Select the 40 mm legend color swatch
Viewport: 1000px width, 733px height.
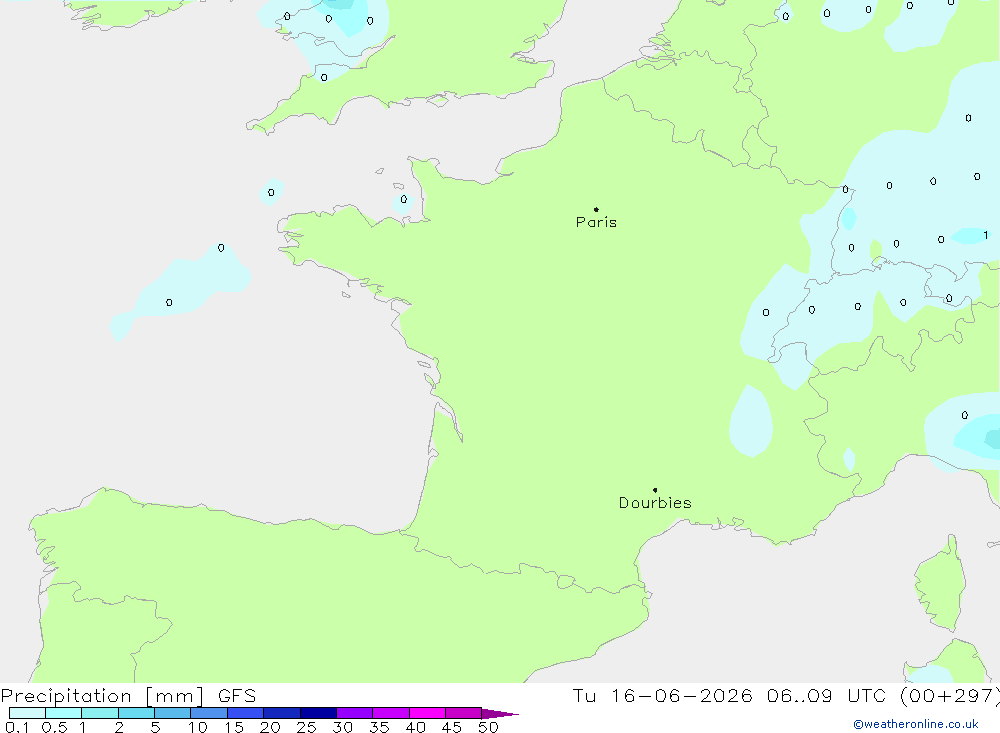coord(427,713)
